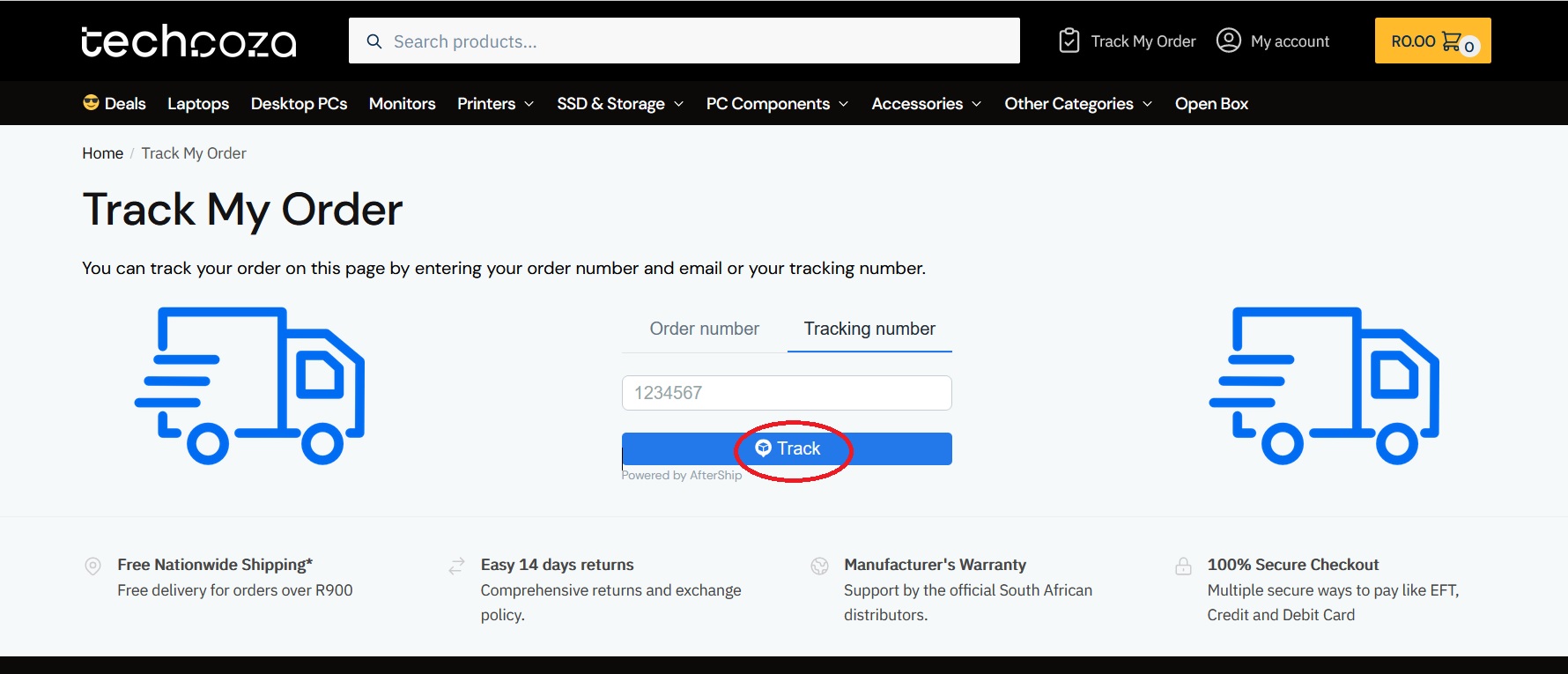This screenshot has width=1568, height=674.
Task: Click the My account user icon
Action: click(1228, 41)
